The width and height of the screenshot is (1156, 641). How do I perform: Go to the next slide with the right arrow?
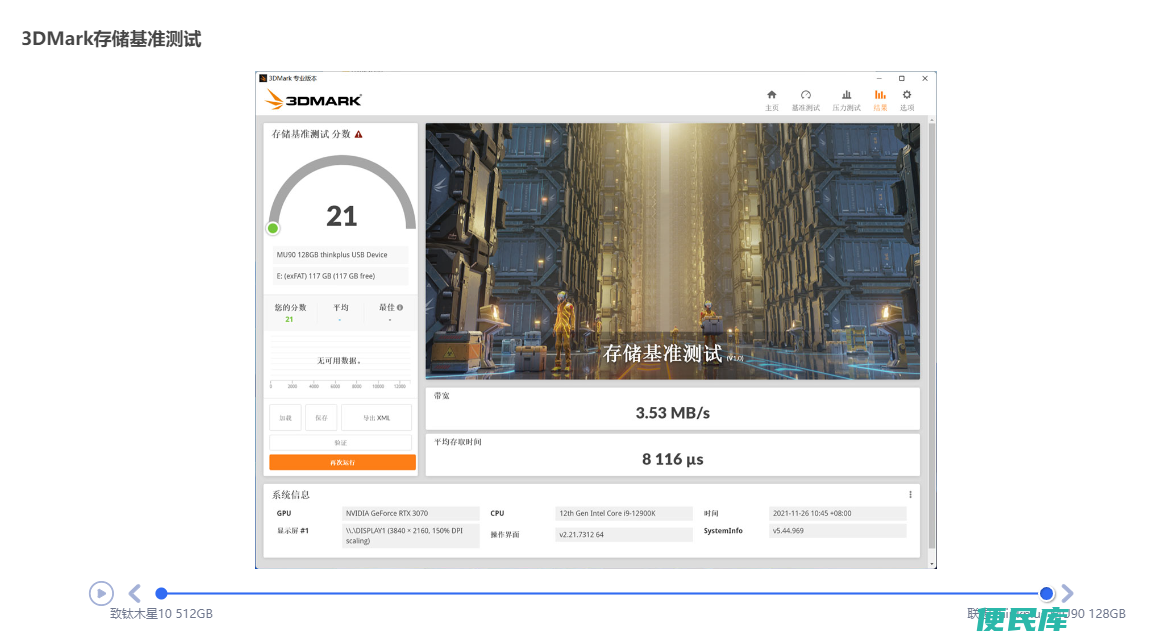coord(1067,593)
